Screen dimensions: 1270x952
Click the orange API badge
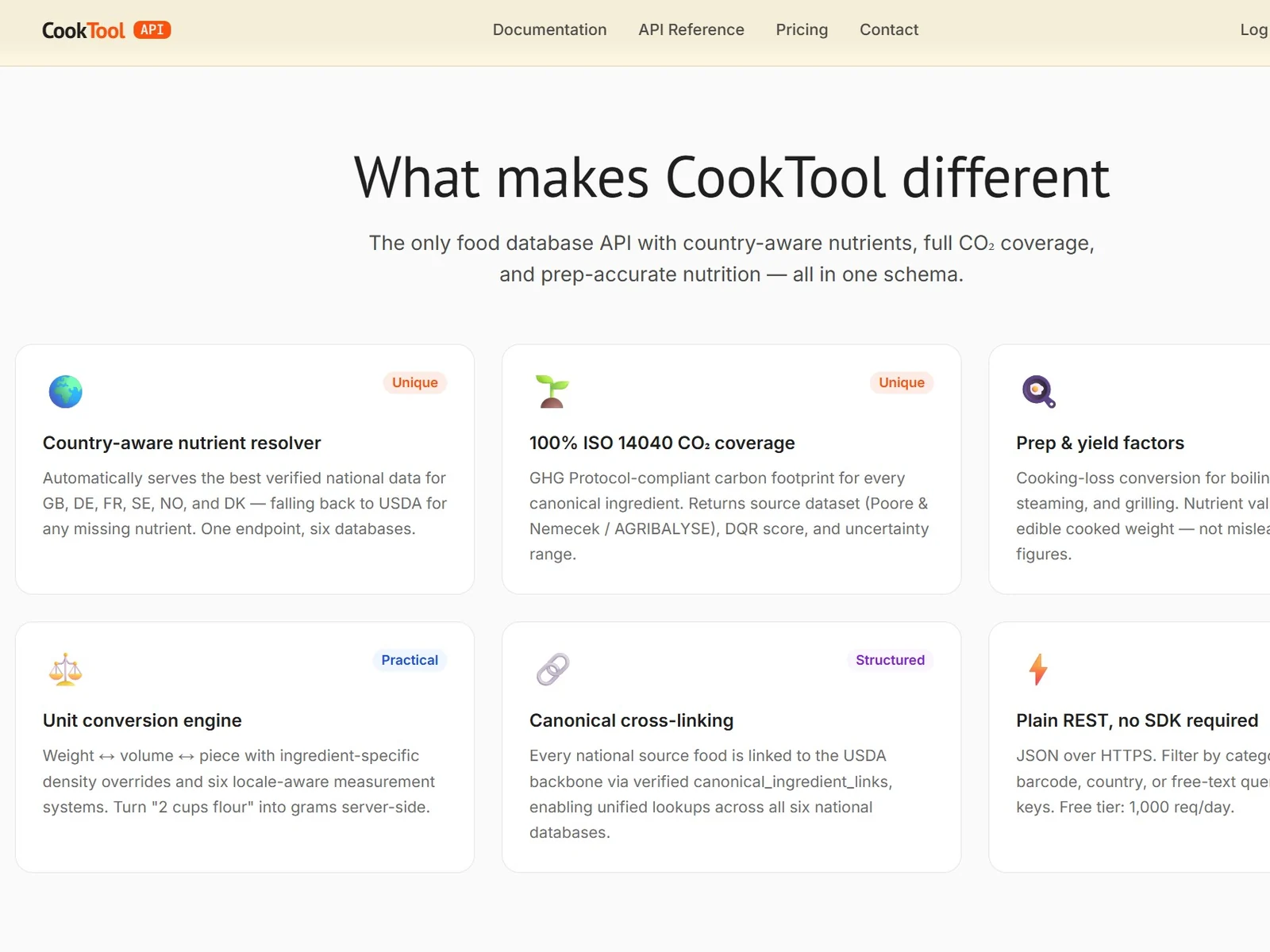[x=152, y=29]
